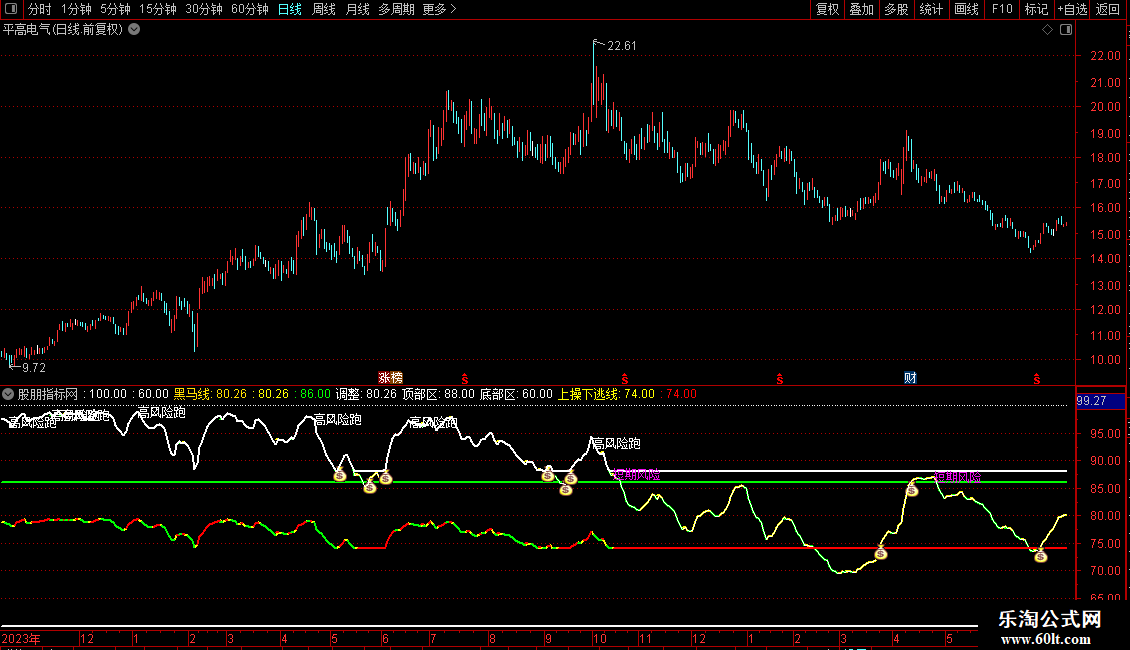
Task: Click the 9.72 low price label
Action: coord(34,368)
